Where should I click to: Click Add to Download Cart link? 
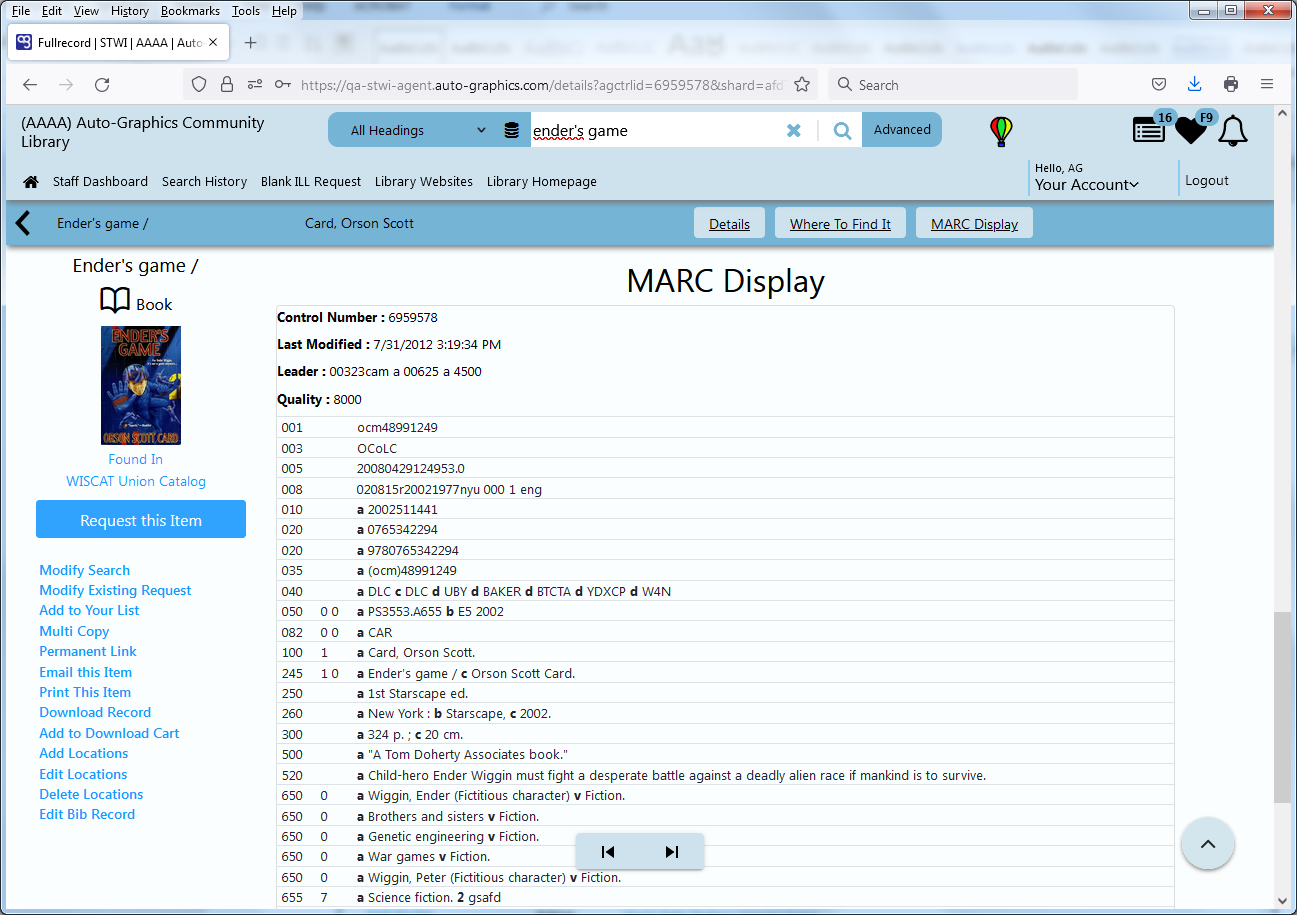point(109,733)
